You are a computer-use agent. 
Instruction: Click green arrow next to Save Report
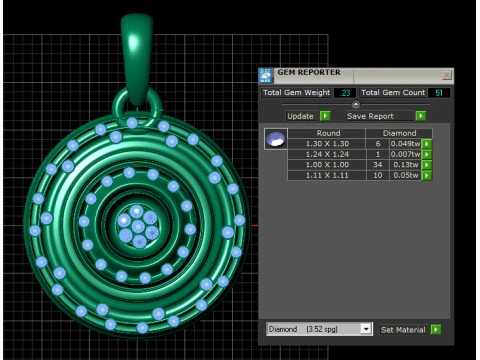pyautogui.click(x=421, y=116)
